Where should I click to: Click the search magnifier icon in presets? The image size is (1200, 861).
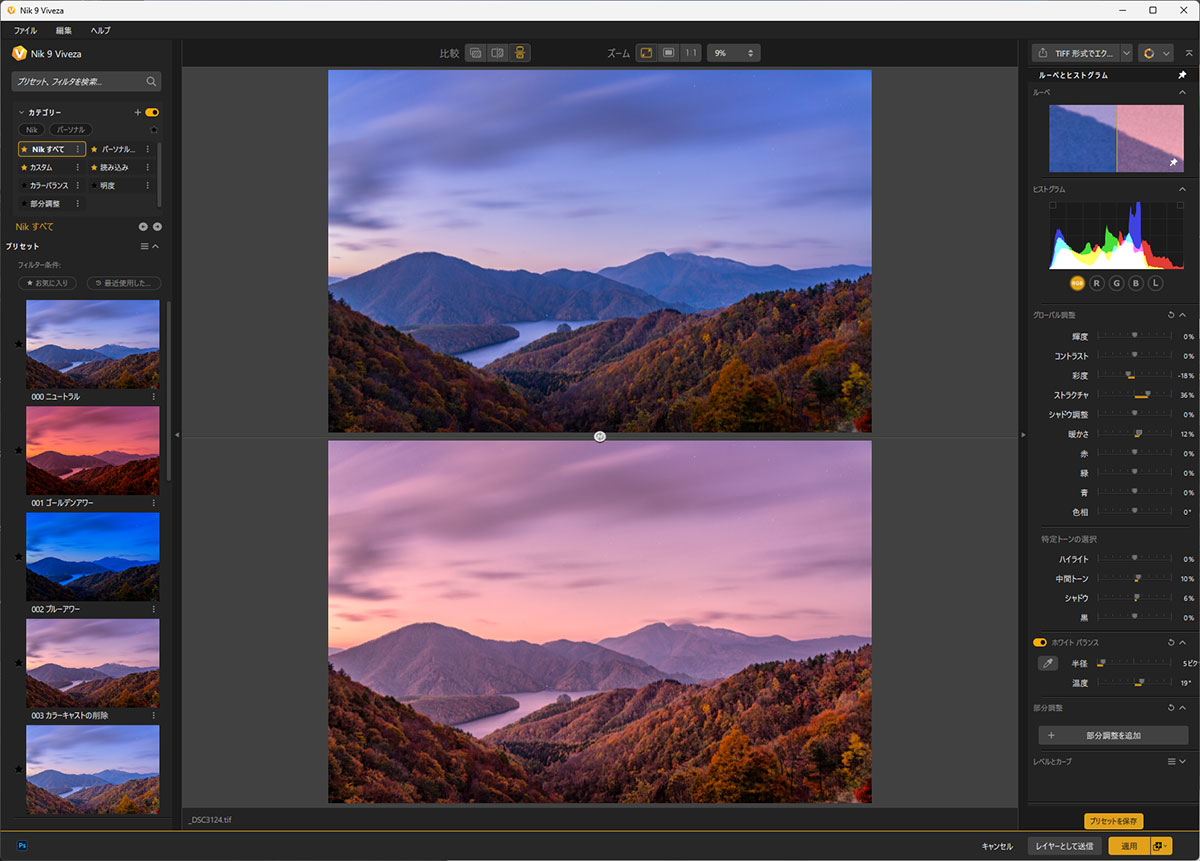coord(151,82)
